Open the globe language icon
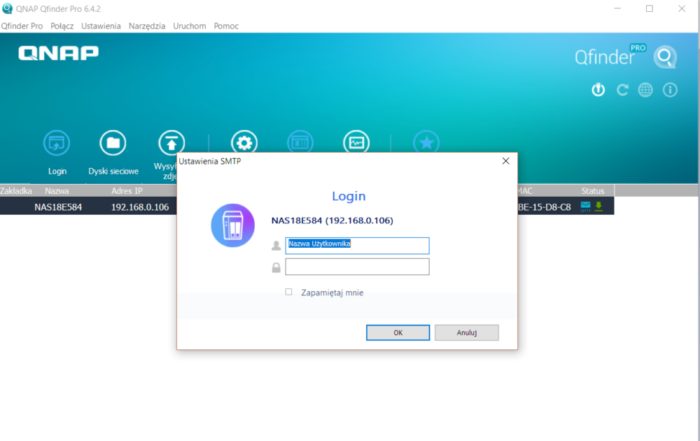 (646, 90)
